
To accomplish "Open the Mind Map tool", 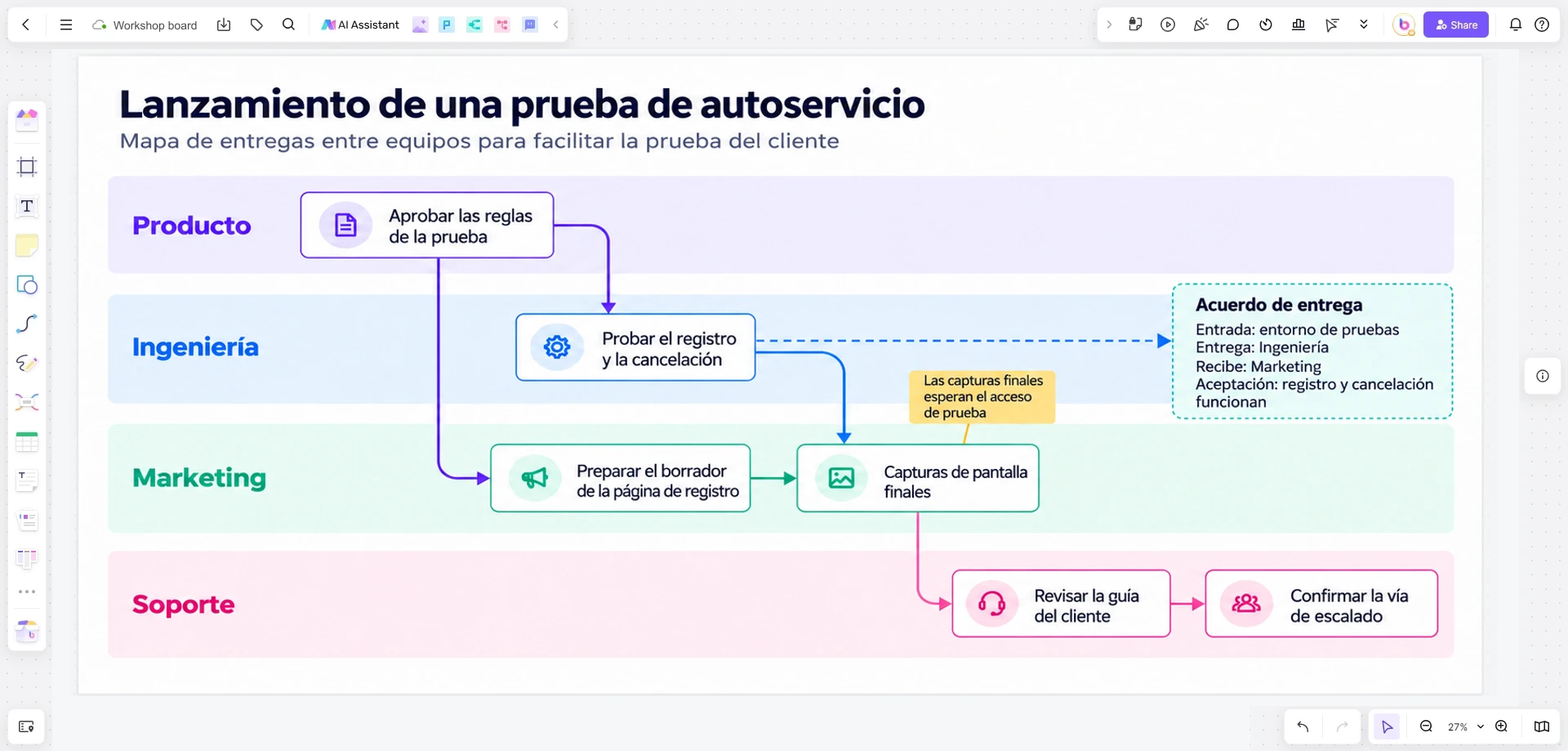I will (x=27, y=402).
